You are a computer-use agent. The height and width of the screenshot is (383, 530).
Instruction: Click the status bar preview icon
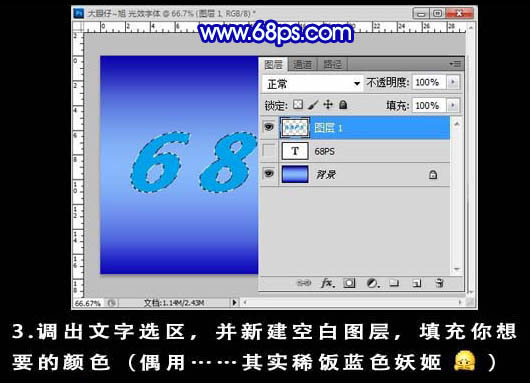112,303
